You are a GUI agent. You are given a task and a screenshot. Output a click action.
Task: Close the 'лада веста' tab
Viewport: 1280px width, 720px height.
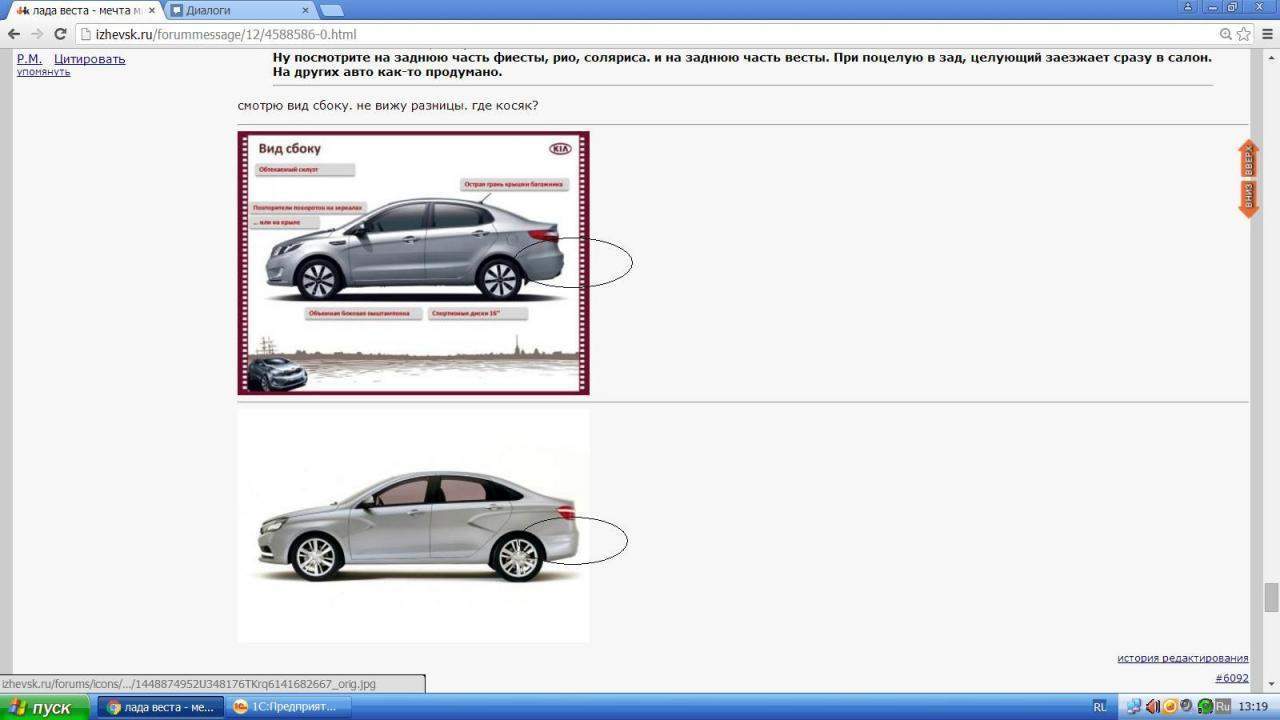[x=151, y=10]
